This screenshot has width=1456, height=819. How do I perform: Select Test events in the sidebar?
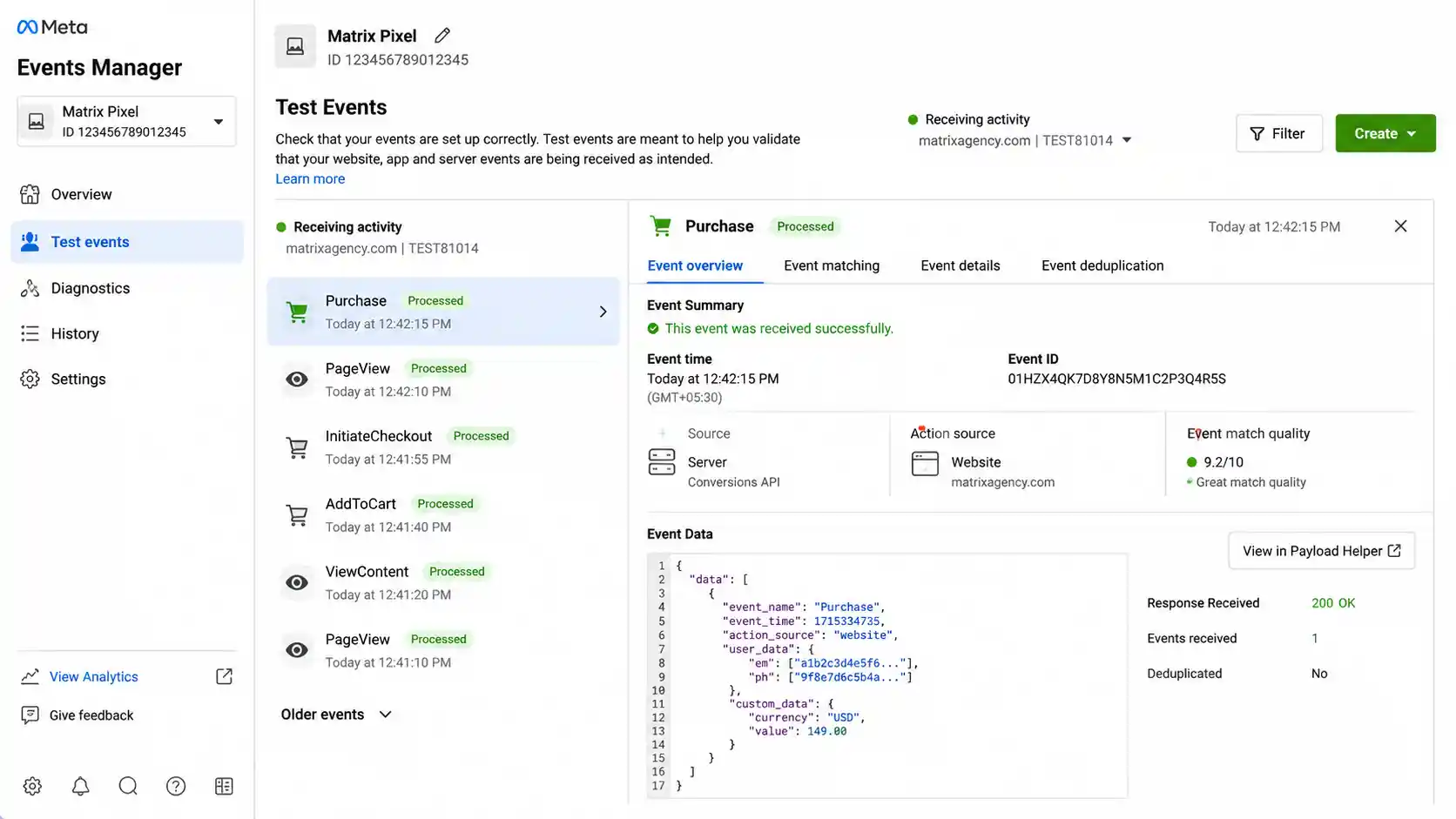click(126, 242)
